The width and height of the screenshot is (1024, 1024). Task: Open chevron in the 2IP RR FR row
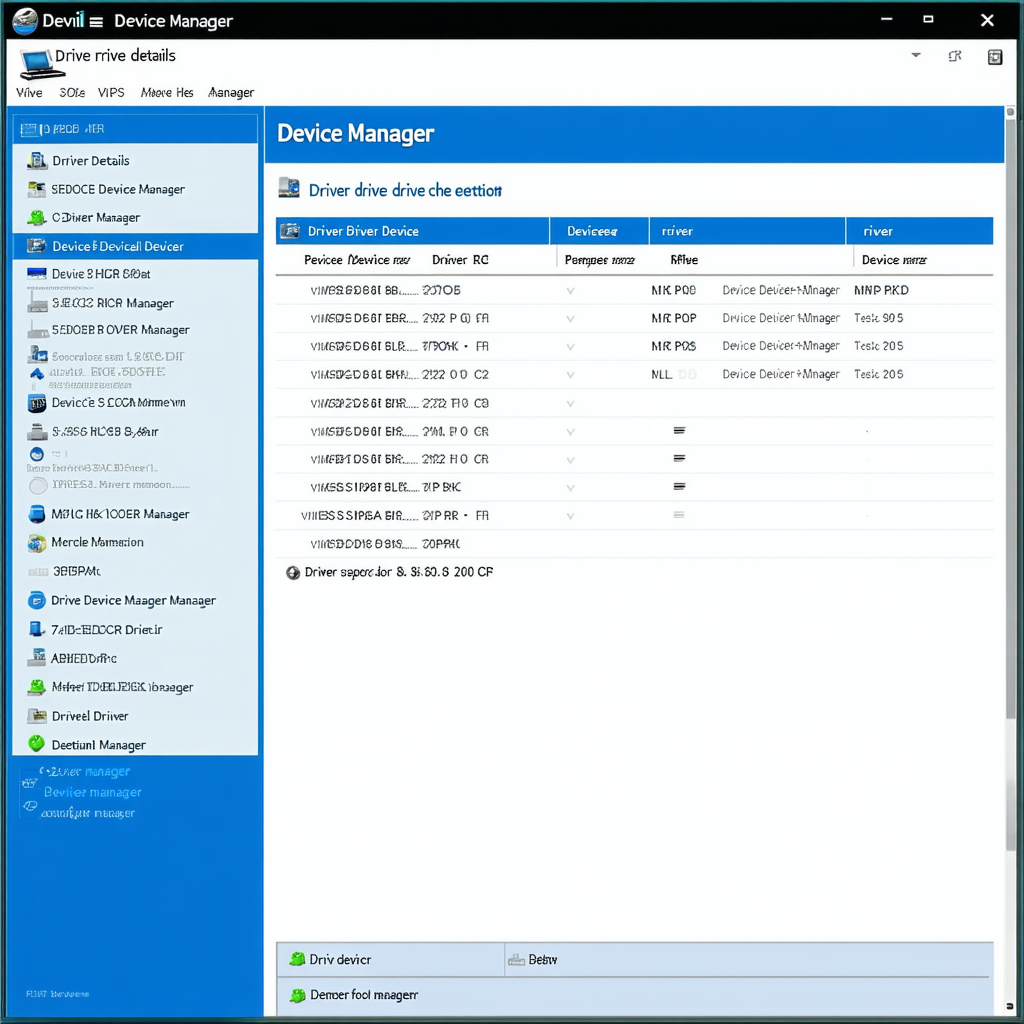point(570,516)
